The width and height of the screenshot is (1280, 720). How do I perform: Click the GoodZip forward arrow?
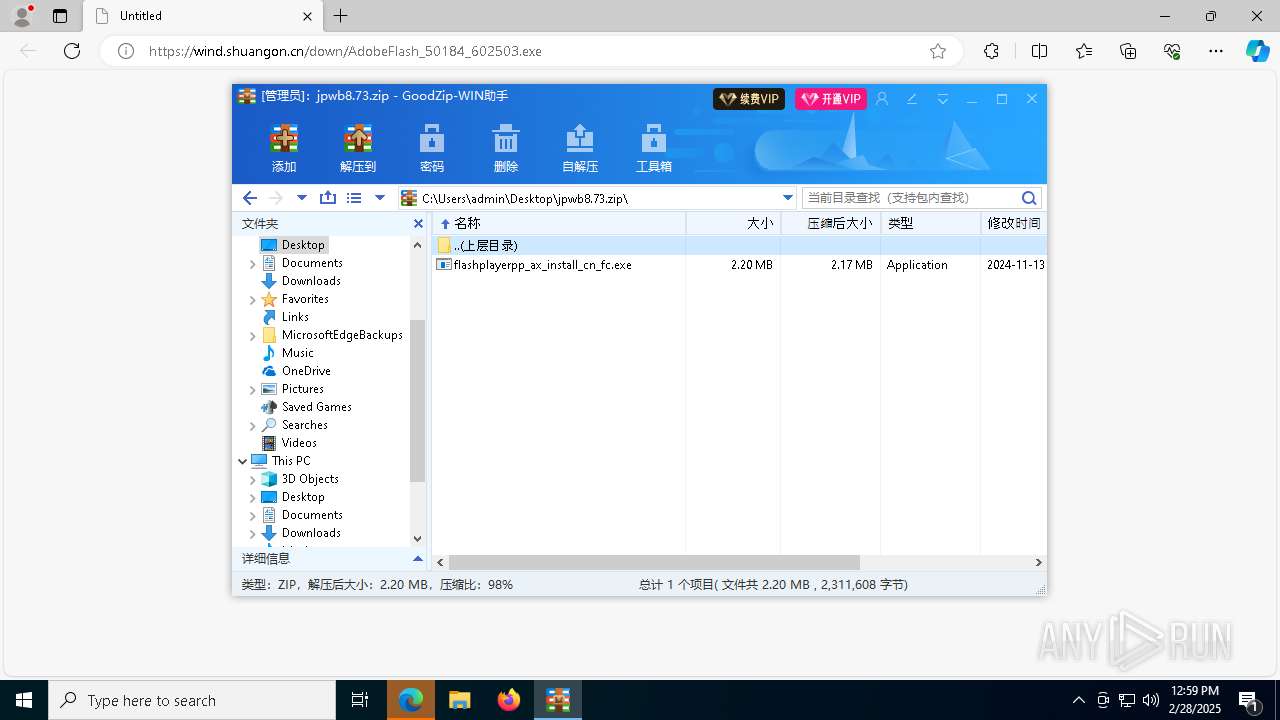point(276,198)
